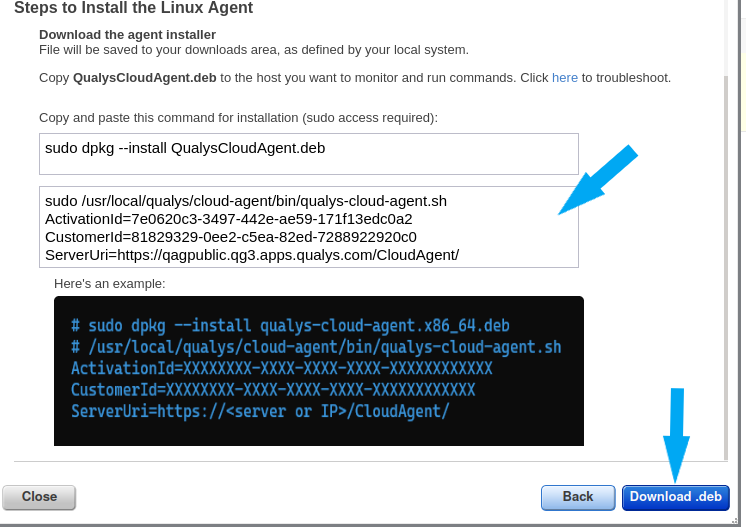This screenshot has width=746, height=527.
Task: Select the ActivationId=7e0620c3 line
Action: 229,219
